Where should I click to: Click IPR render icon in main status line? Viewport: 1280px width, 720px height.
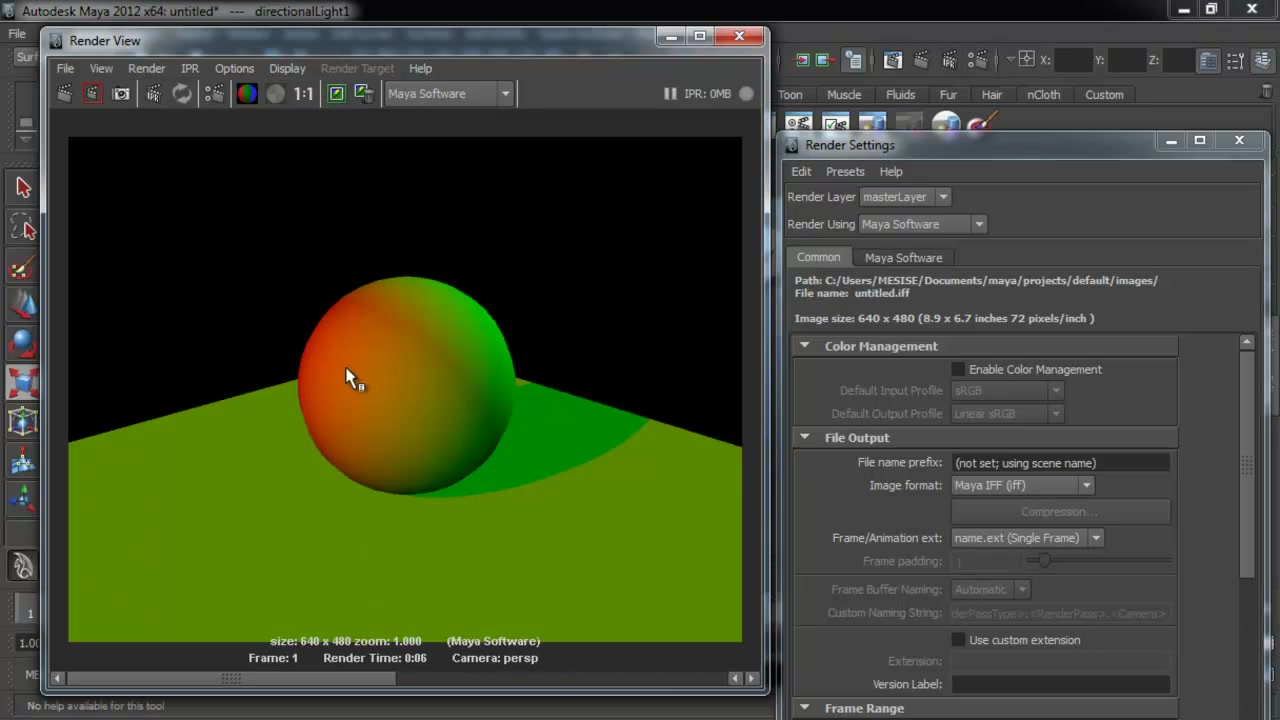949,60
